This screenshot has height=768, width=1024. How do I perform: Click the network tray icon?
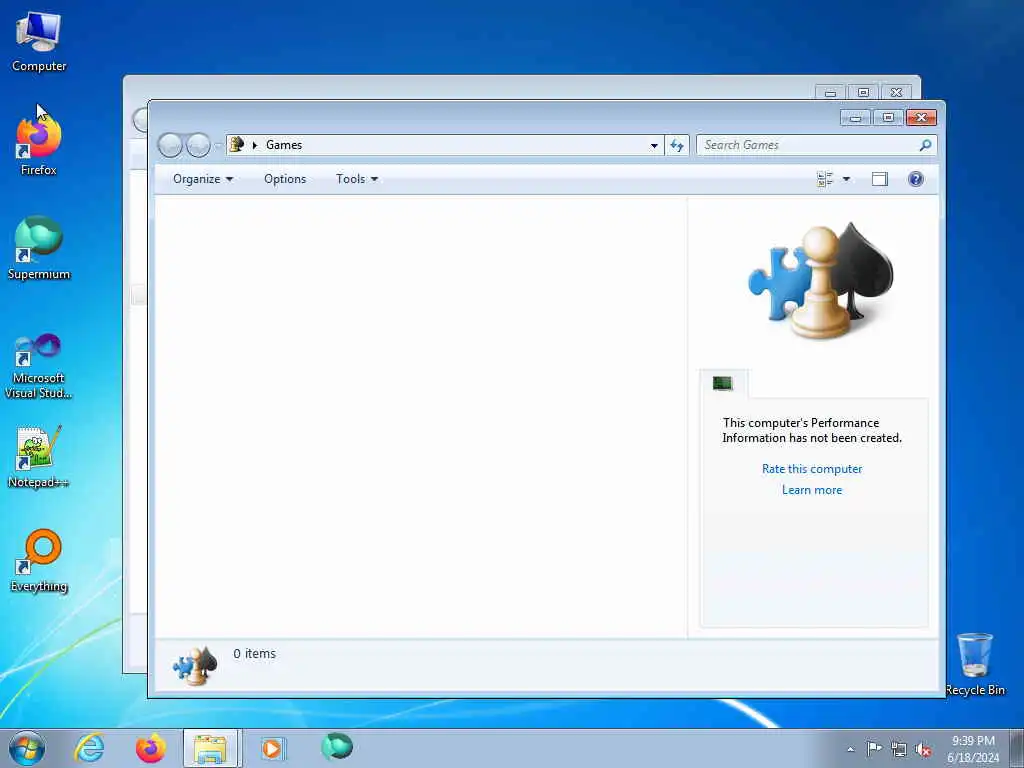click(899, 750)
